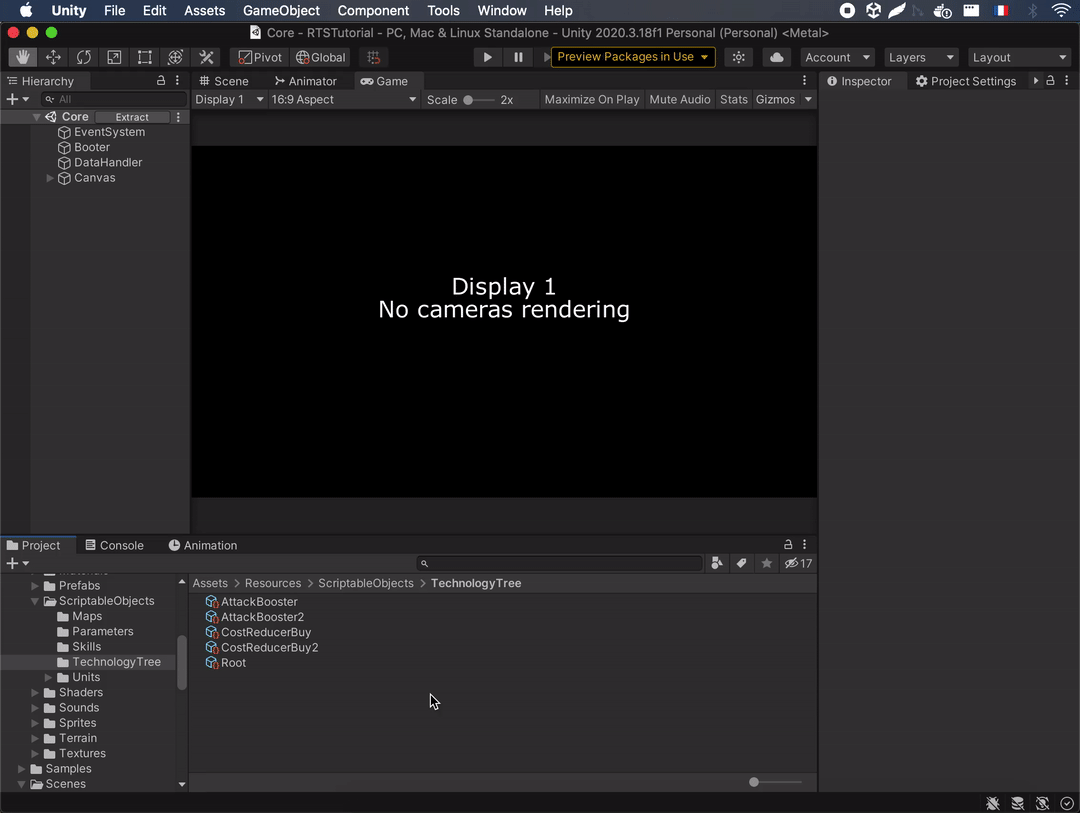Focus the Project search field
1080x813 pixels.
point(559,564)
